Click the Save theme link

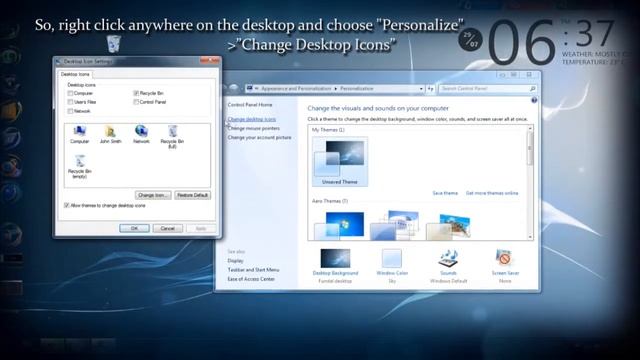tap(445, 193)
